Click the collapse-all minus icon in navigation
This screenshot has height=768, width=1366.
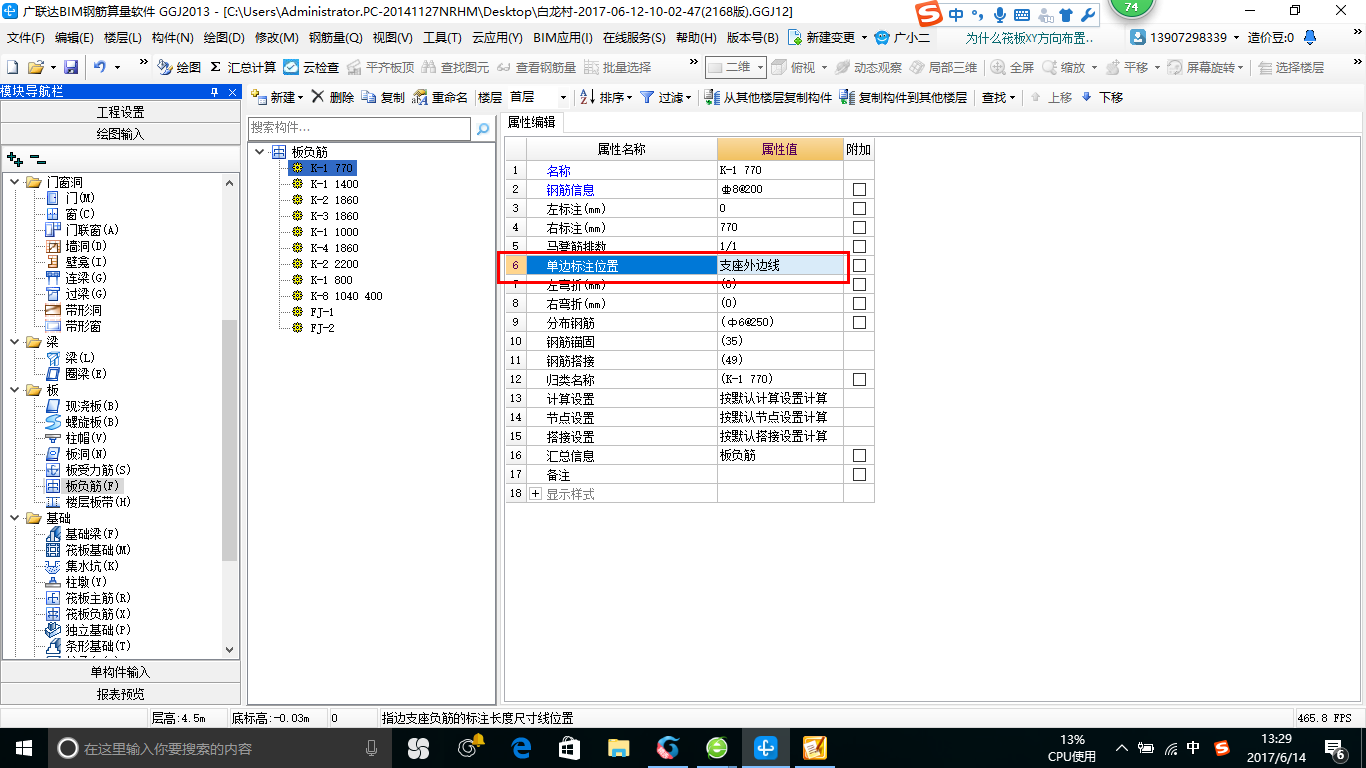38,158
